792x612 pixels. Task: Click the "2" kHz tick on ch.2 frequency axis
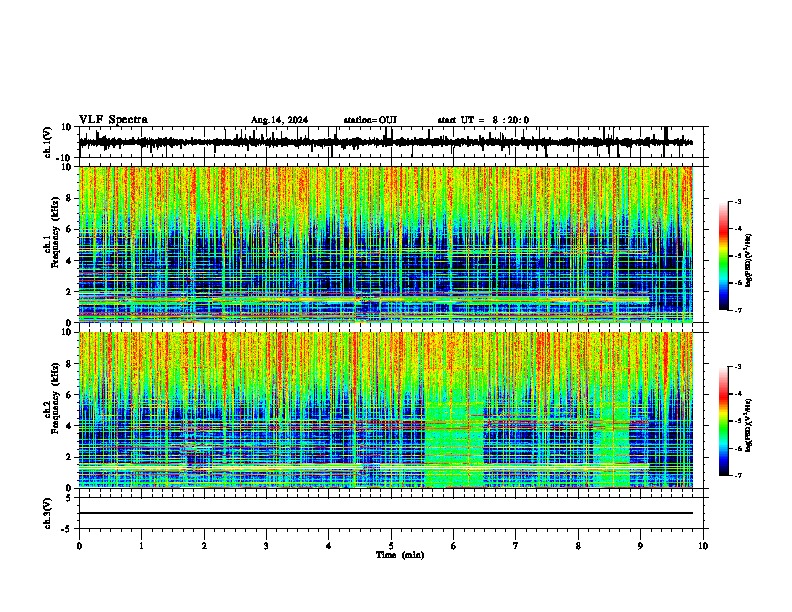click(70, 457)
